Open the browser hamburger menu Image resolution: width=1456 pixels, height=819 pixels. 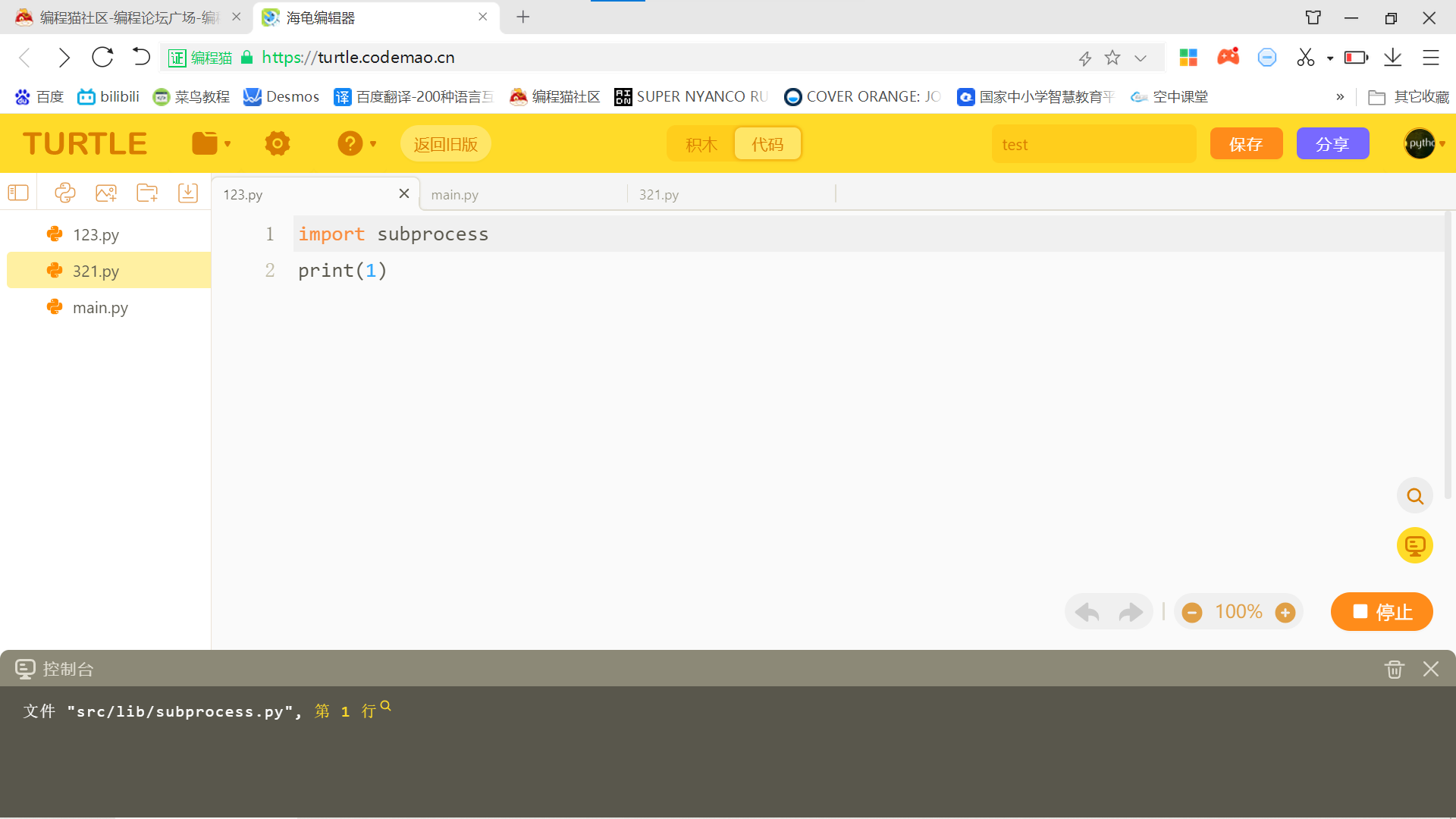tap(1431, 58)
